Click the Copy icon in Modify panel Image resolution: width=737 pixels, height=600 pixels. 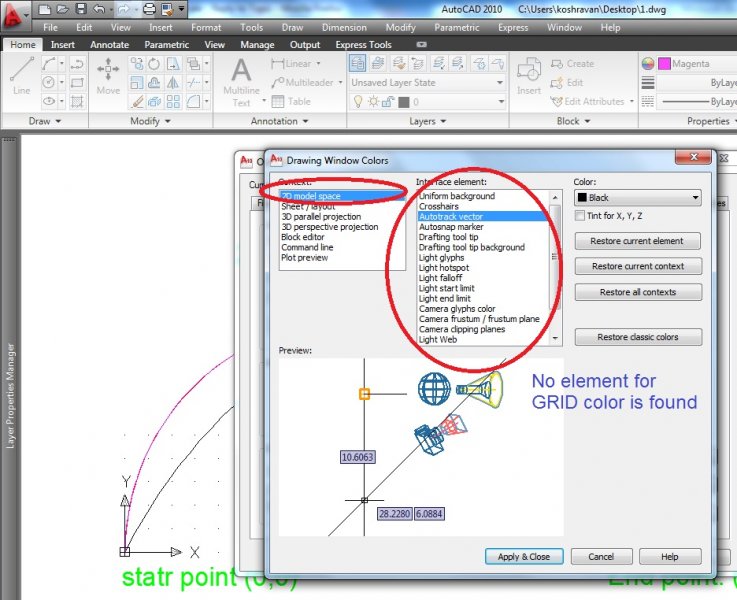(136, 63)
